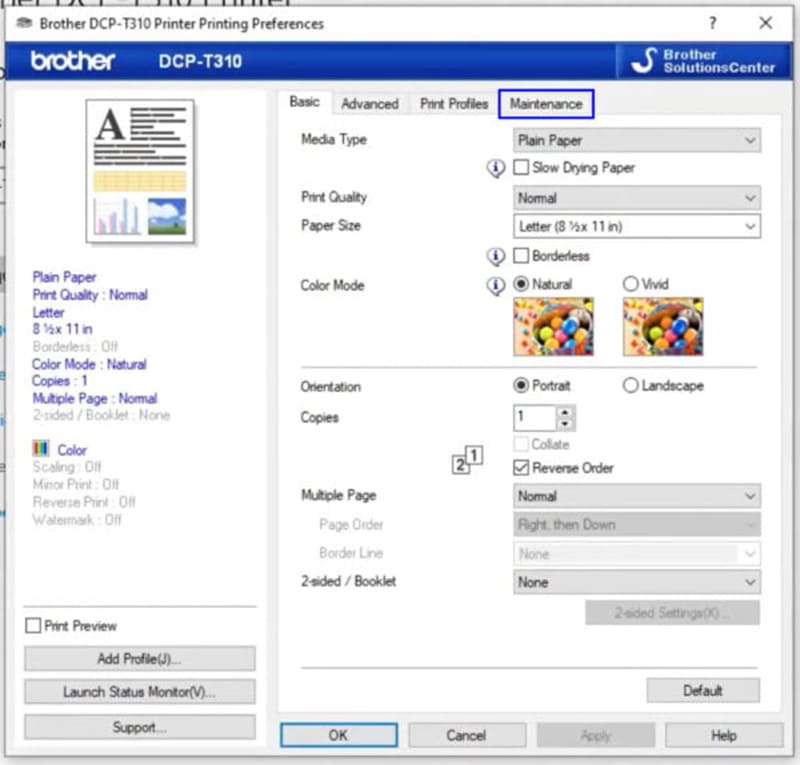
Task: Click the Help button
Action: click(x=724, y=735)
